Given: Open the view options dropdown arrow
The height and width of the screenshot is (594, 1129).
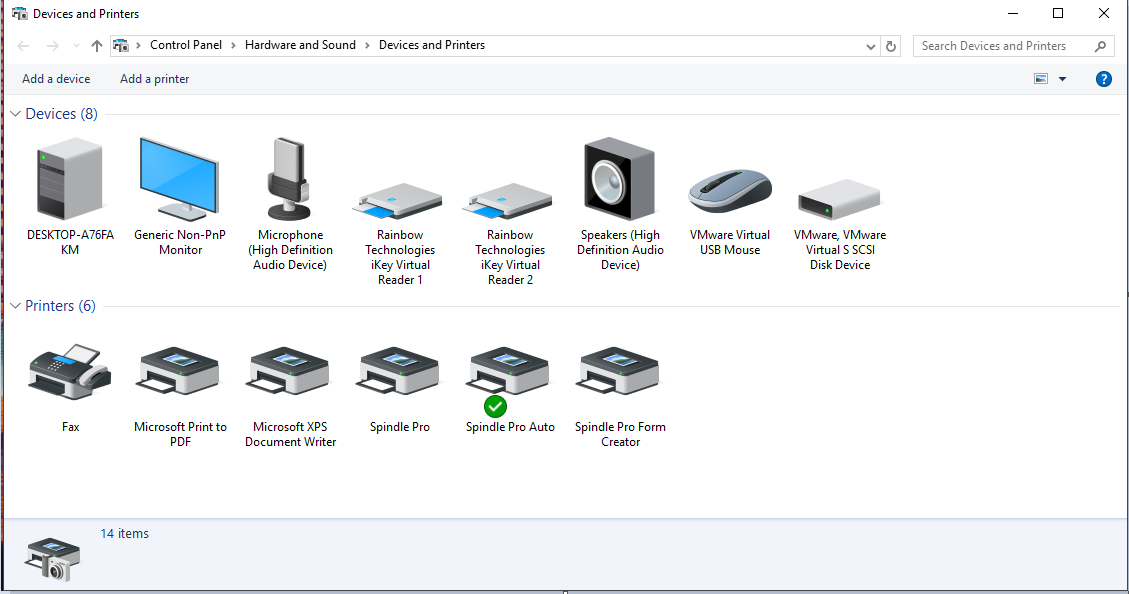Looking at the screenshot, I should 1062,79.
